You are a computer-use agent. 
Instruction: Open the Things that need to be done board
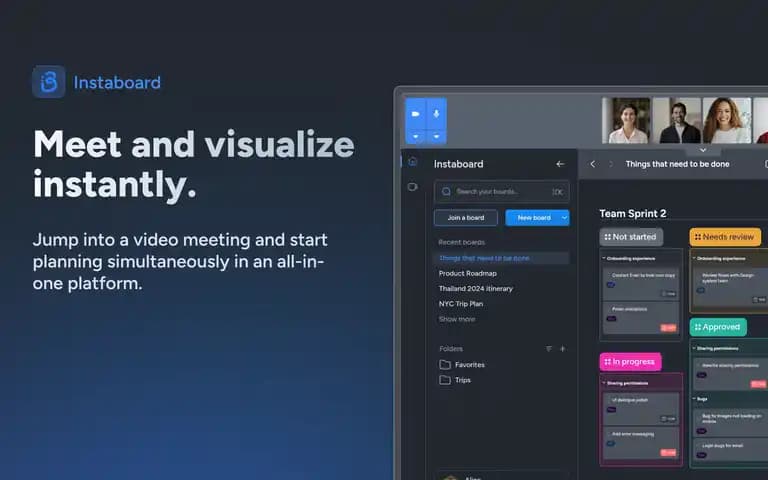[x=502, y=258]
